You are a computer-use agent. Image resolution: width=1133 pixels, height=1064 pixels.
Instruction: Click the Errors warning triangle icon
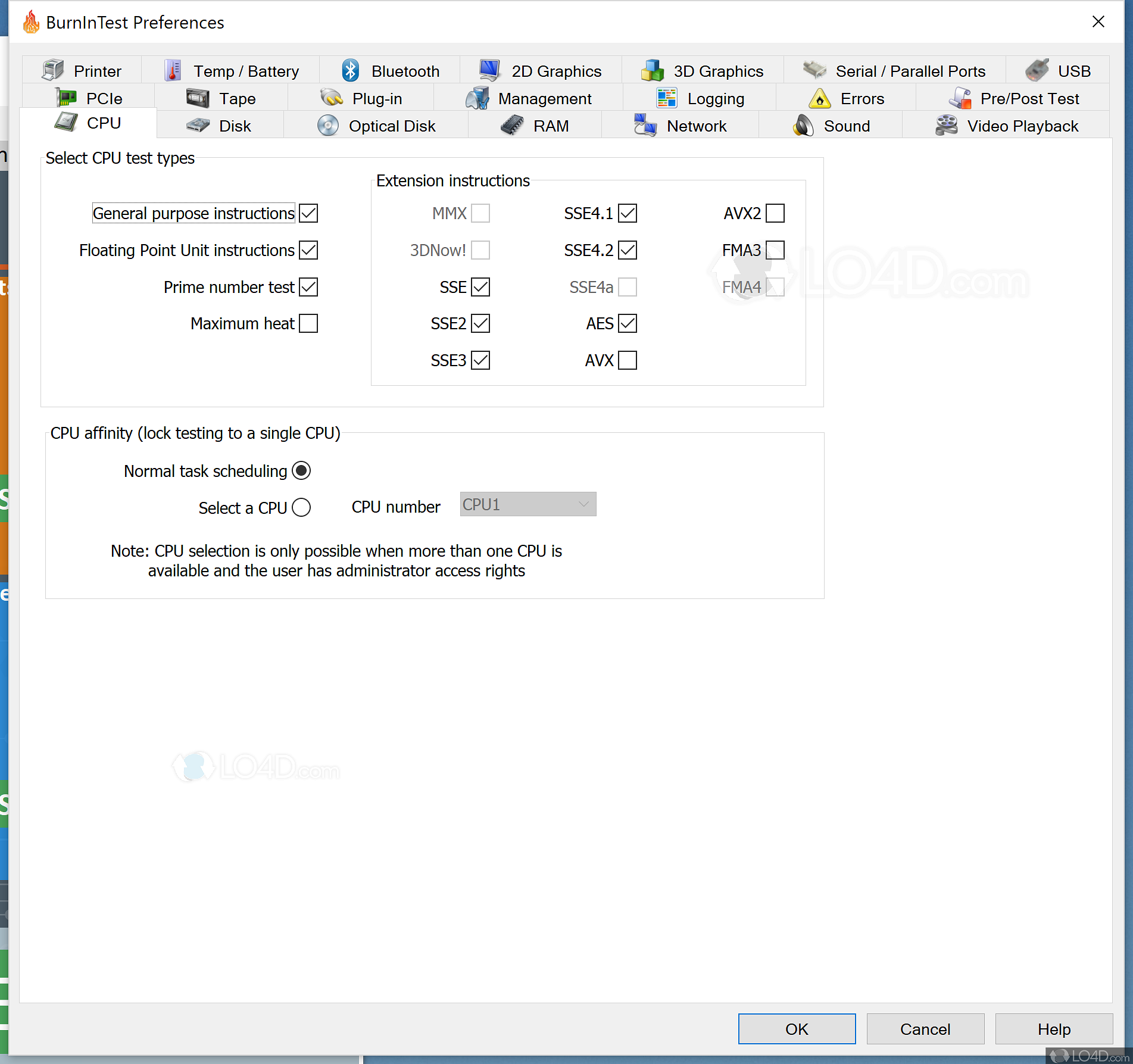point(820,98)
